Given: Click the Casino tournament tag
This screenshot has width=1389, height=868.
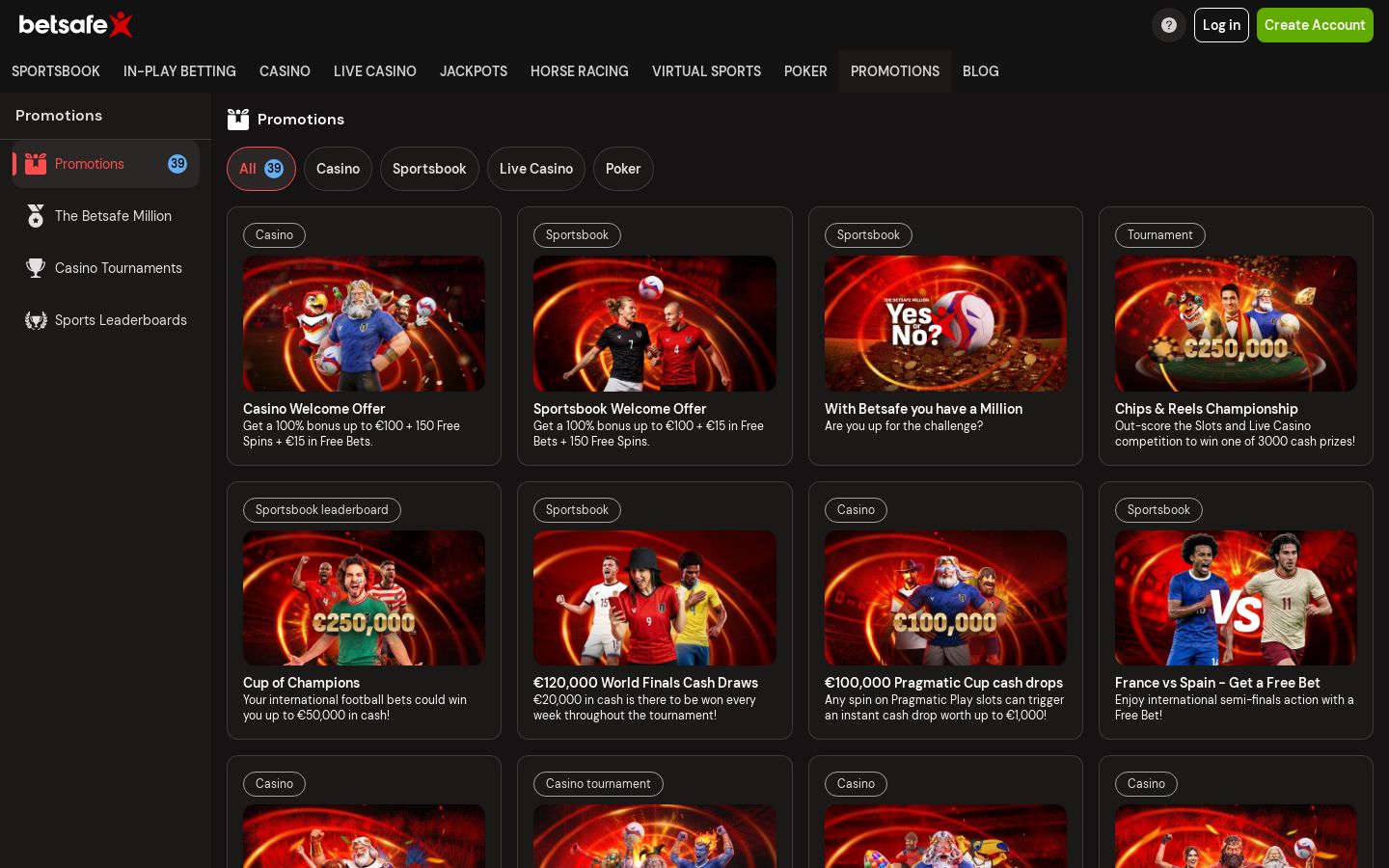Looking at the screenshot, I should tap(598, 784).
